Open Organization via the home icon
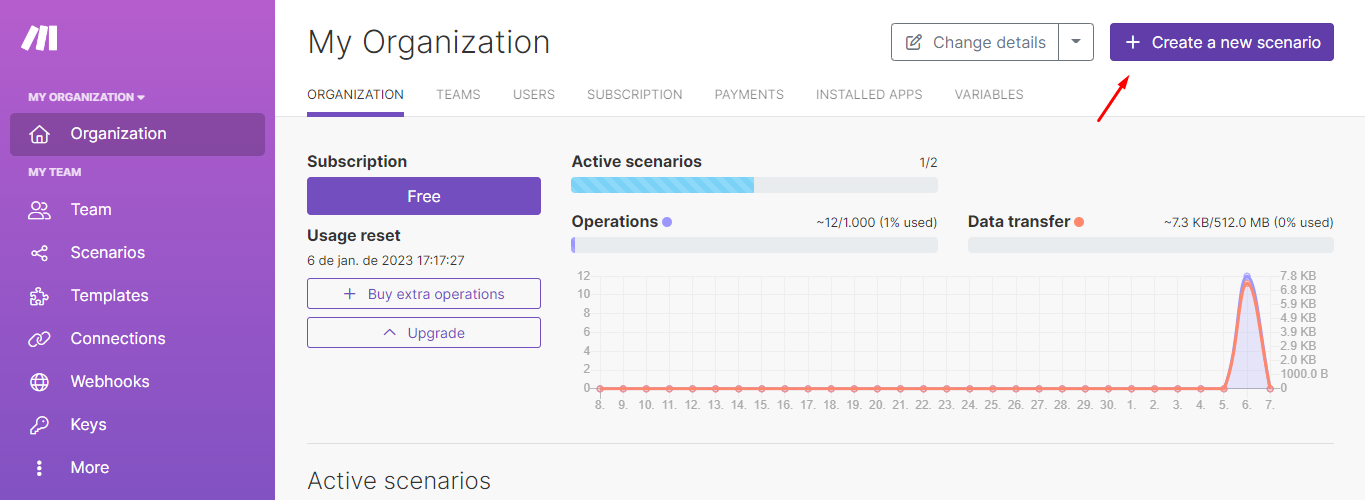Image resolution: width=1365 pixels, height=500 pixels. point(39,134)
